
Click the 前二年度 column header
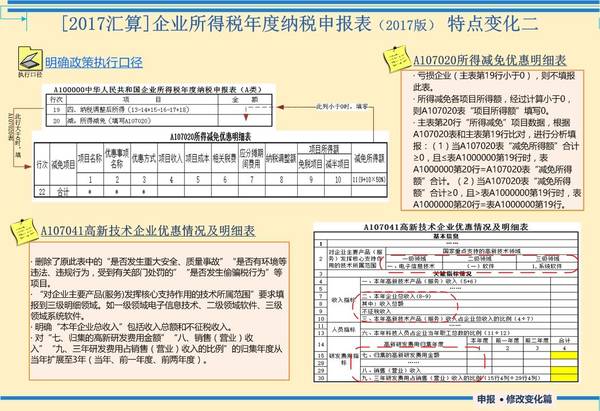[536, 341]
